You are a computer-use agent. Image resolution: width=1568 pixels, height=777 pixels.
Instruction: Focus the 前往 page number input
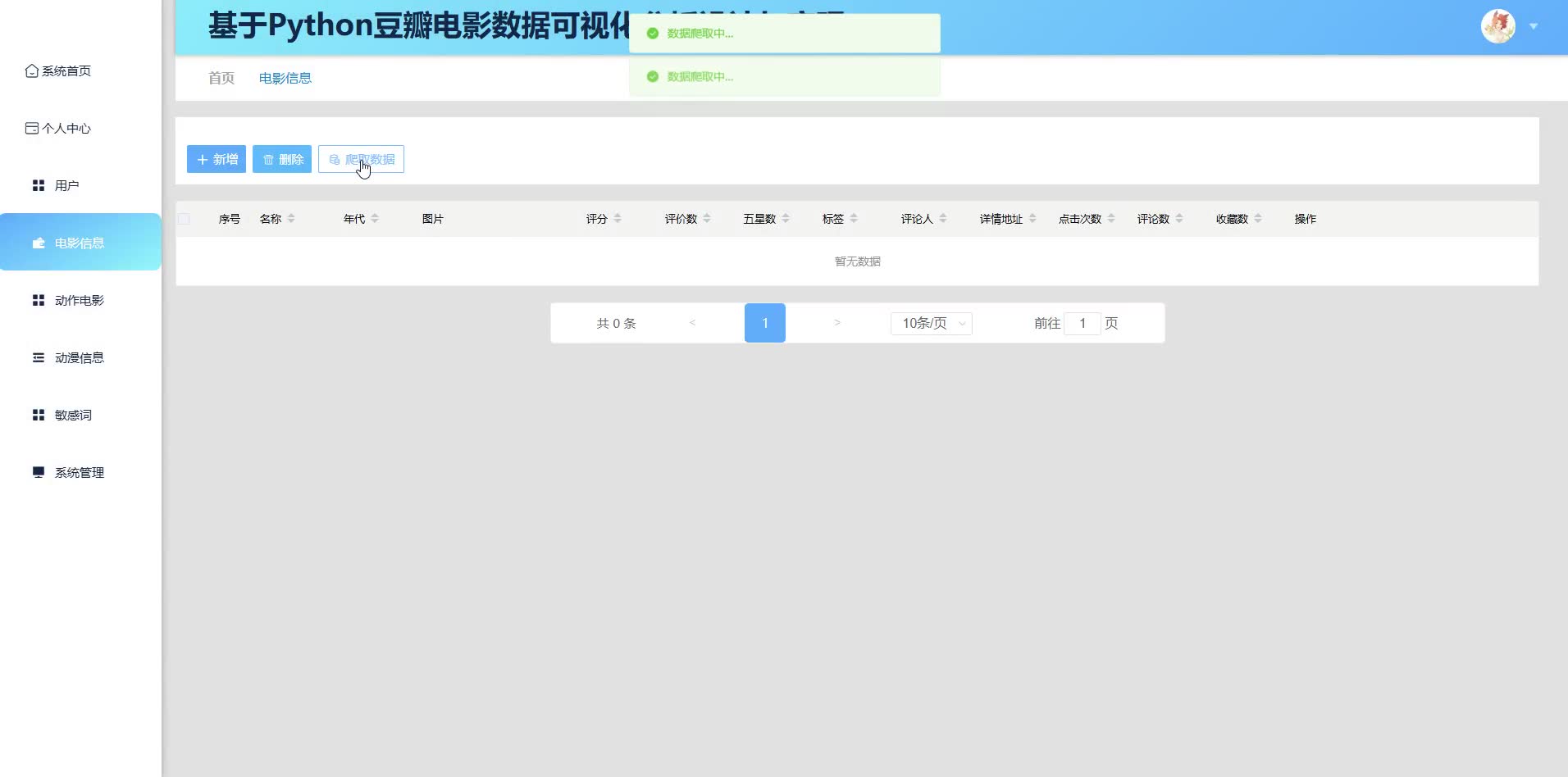1083,324
